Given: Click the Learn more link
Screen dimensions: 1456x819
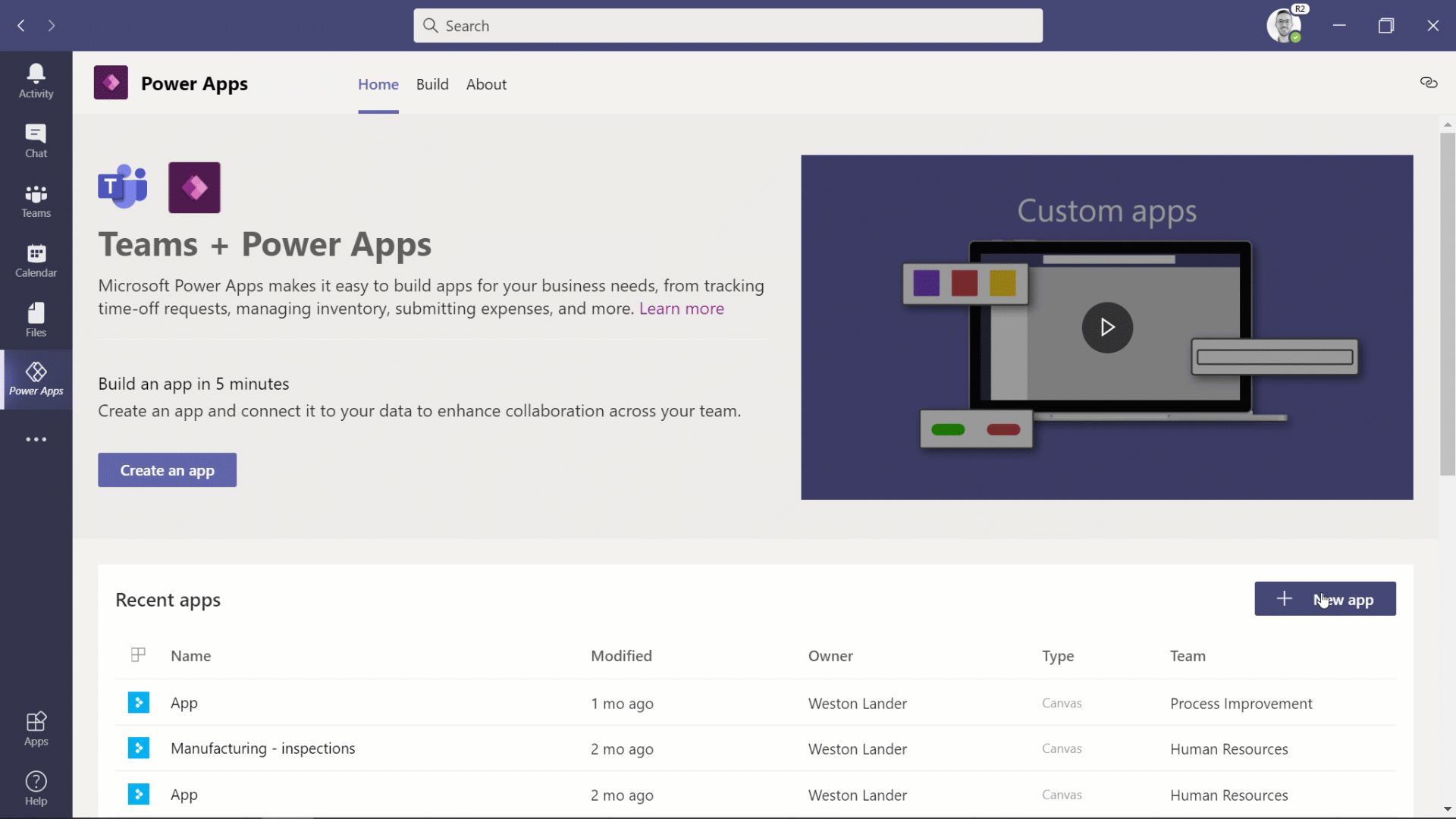Looking at the screenshot, I should pyautogui.click(x=682, y=308).
